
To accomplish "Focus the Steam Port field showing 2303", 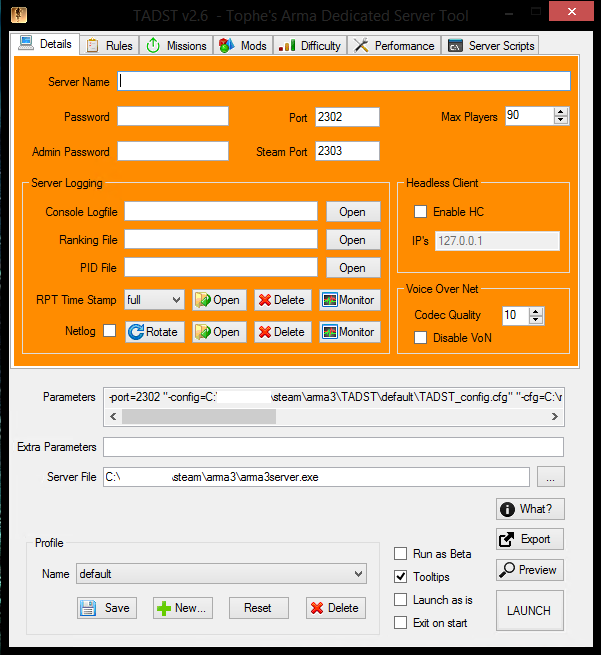I will tap(347, 151).
